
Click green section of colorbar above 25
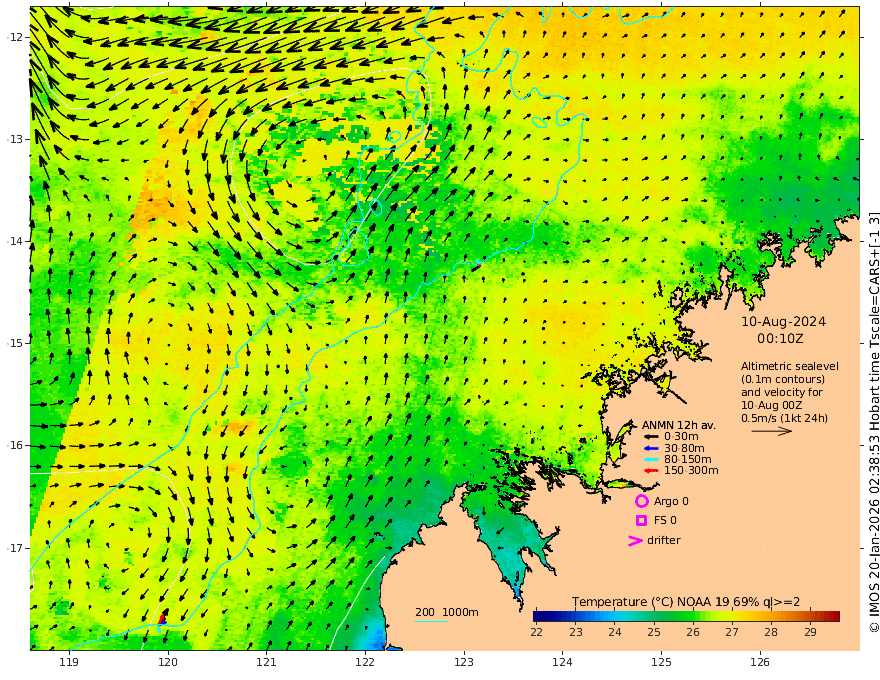pyautogui.click(x=654, y=616)
